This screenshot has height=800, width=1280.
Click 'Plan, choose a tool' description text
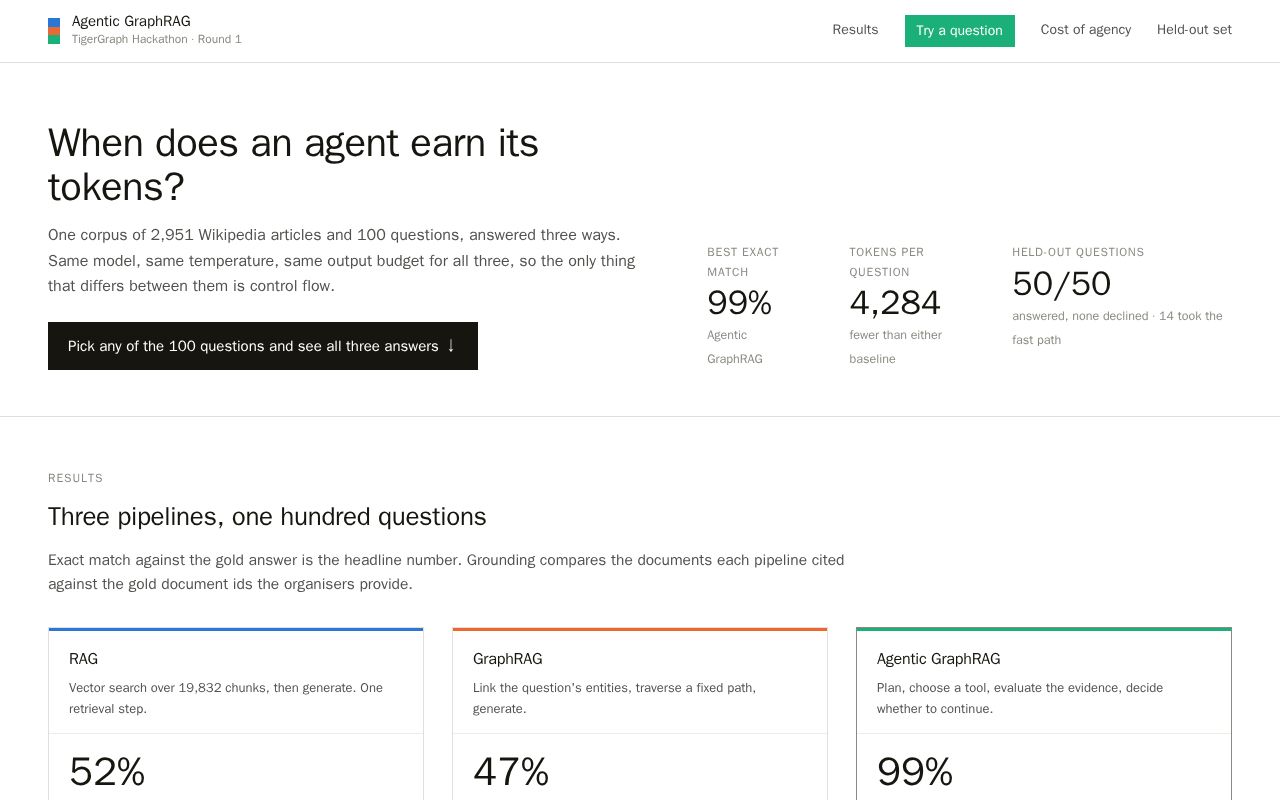tap(1020, 698)
